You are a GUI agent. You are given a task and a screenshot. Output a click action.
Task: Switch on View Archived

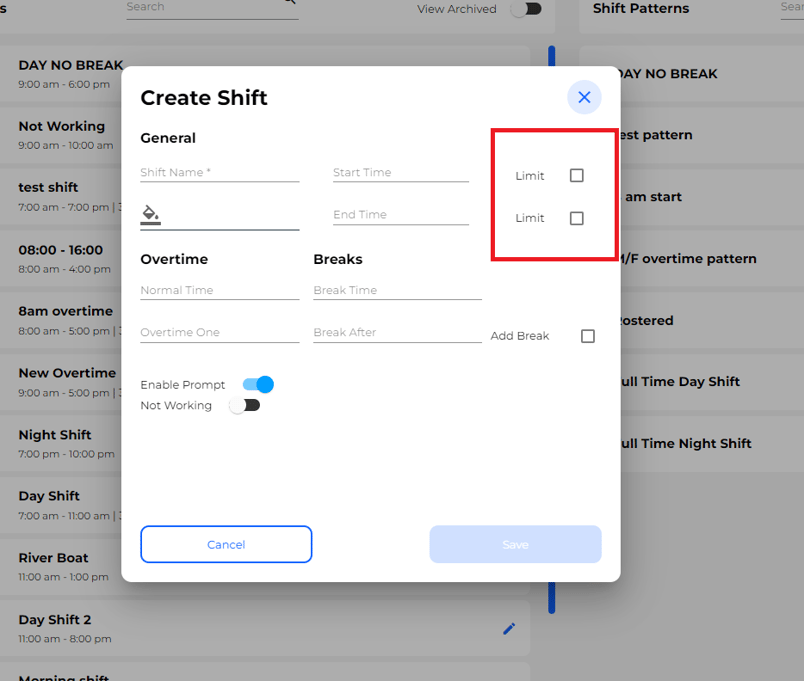point(528,7)
